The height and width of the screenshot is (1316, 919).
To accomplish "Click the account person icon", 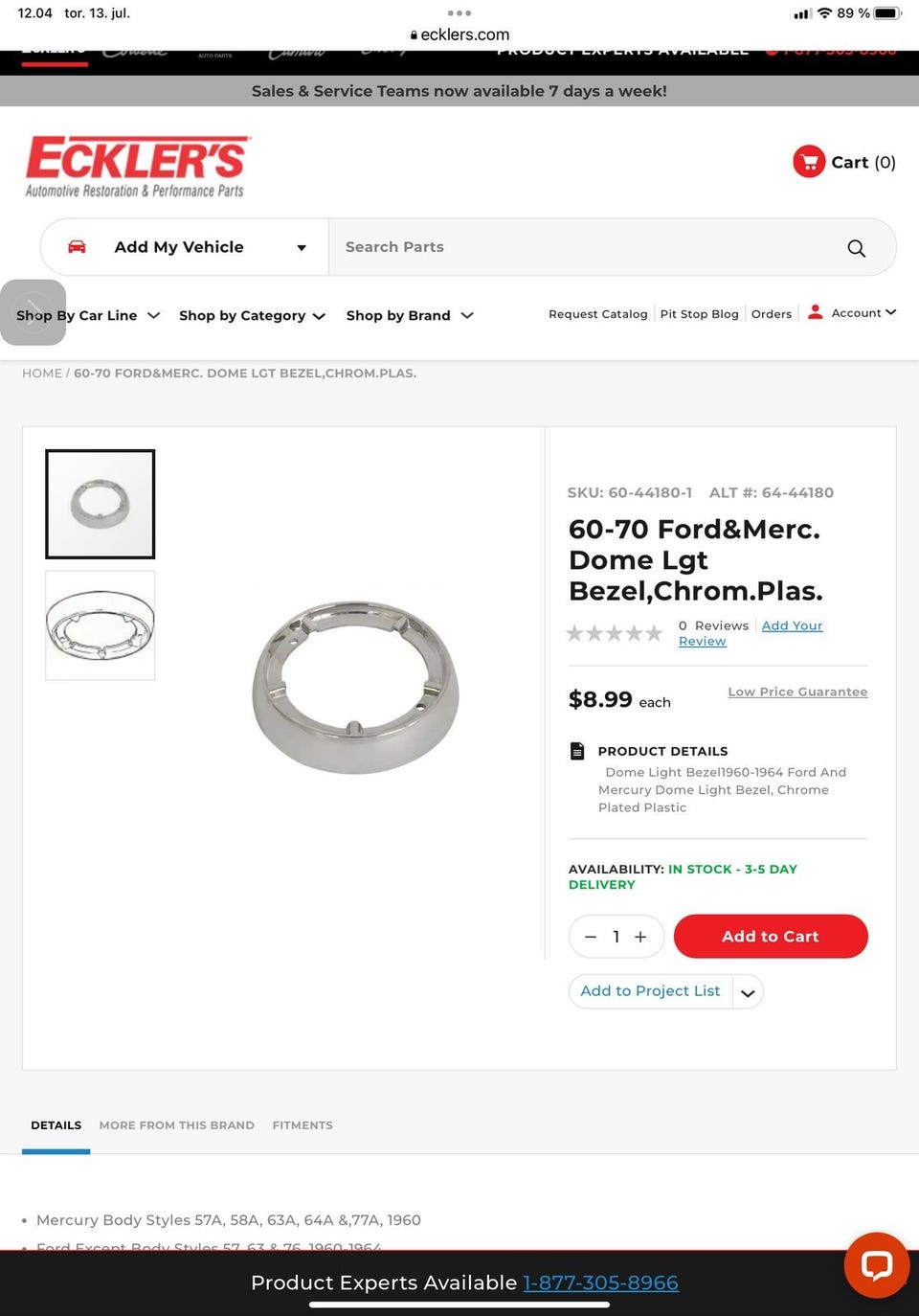I will 815,312.
